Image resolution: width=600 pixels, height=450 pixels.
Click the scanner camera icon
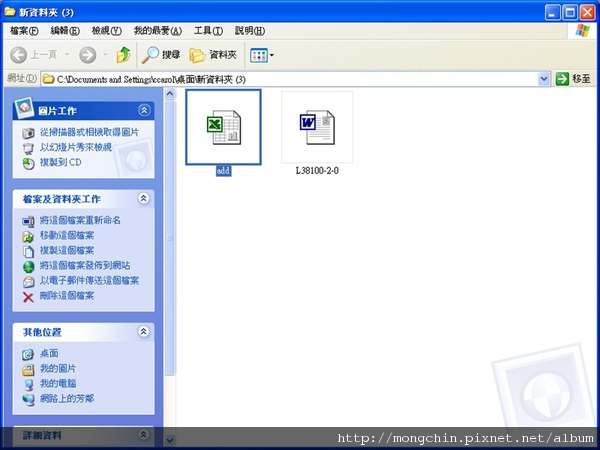[x=28, y=133]
